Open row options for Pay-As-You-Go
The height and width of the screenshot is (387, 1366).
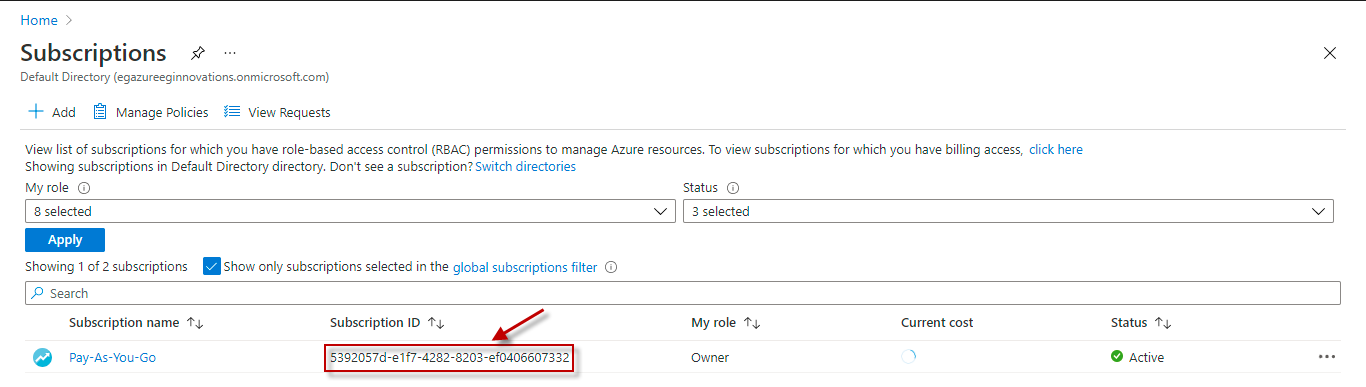pyautogui.click(x=1327, y=357)
